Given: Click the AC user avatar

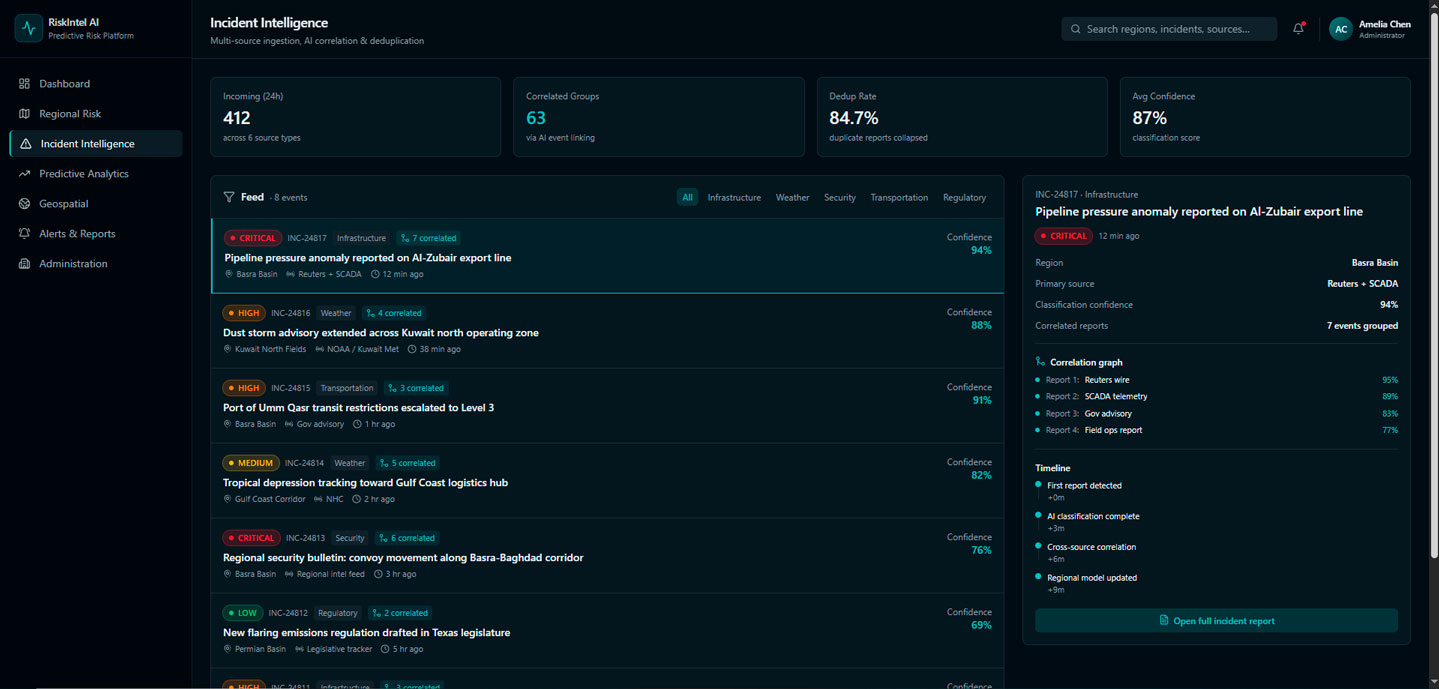Looking at the screenshot, I should (x=1340, y=29).
